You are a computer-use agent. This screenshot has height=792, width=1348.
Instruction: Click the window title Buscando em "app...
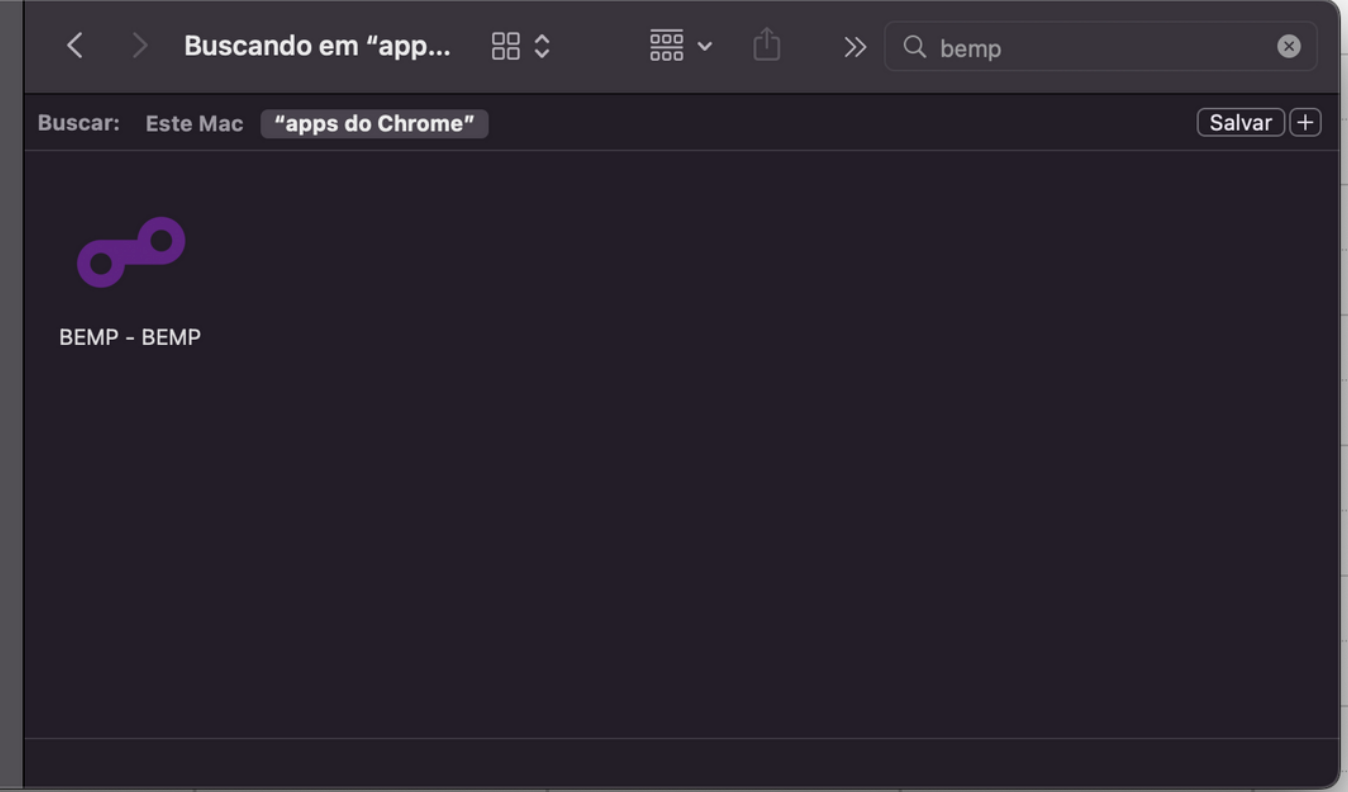coord(317,46)
